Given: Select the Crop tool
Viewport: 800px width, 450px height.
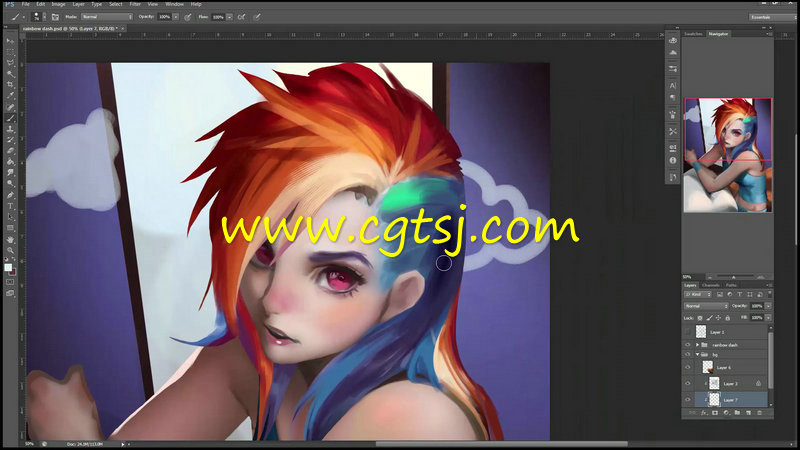Looking at the screenshot, I should coord(10,85).
